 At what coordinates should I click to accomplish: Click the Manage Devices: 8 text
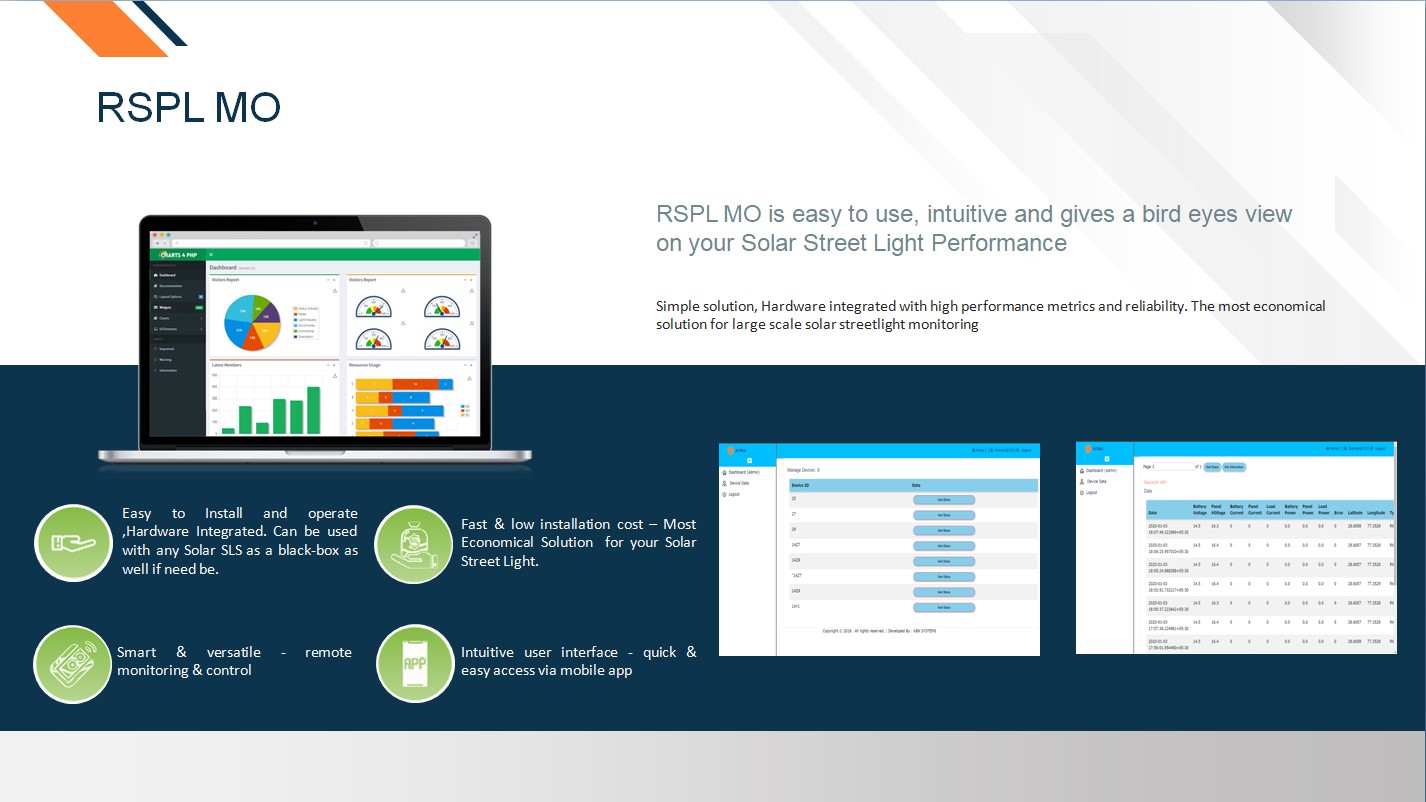pyautogui.click(x=803, y=470)
